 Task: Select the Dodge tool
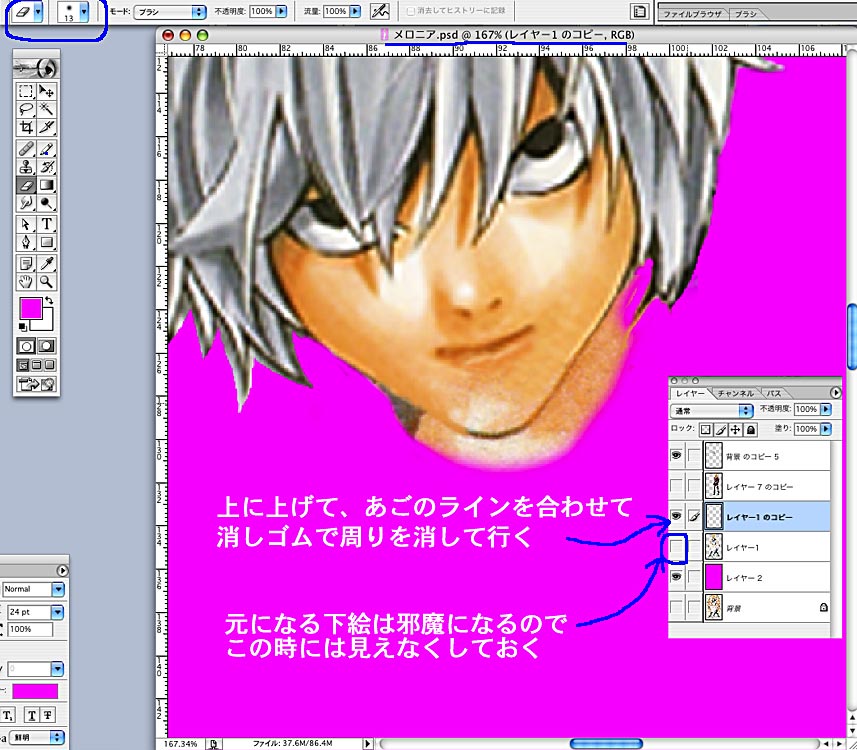tap(46, 204)
